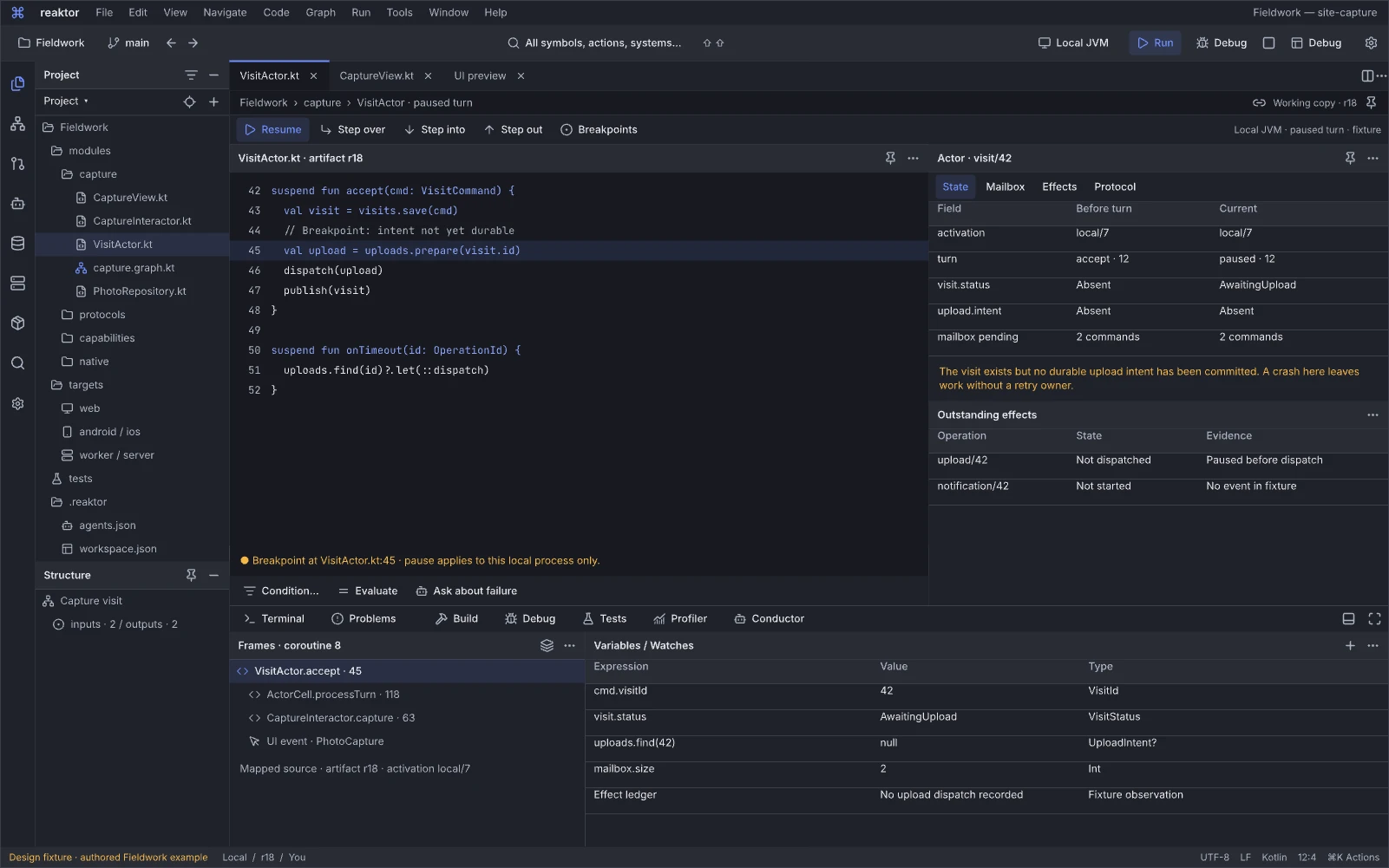This screenshot has width=1389, height=868.
Task: Switch to the CaptureView.kt tab
Action: click(377, 75)
